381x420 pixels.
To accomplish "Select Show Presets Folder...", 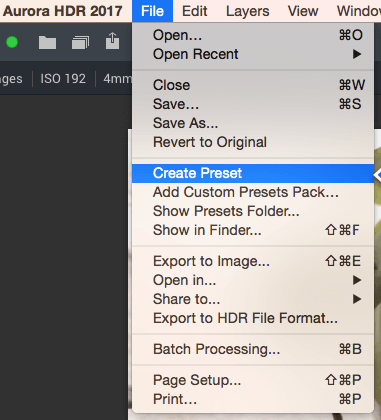I will [x=253, y=211].
